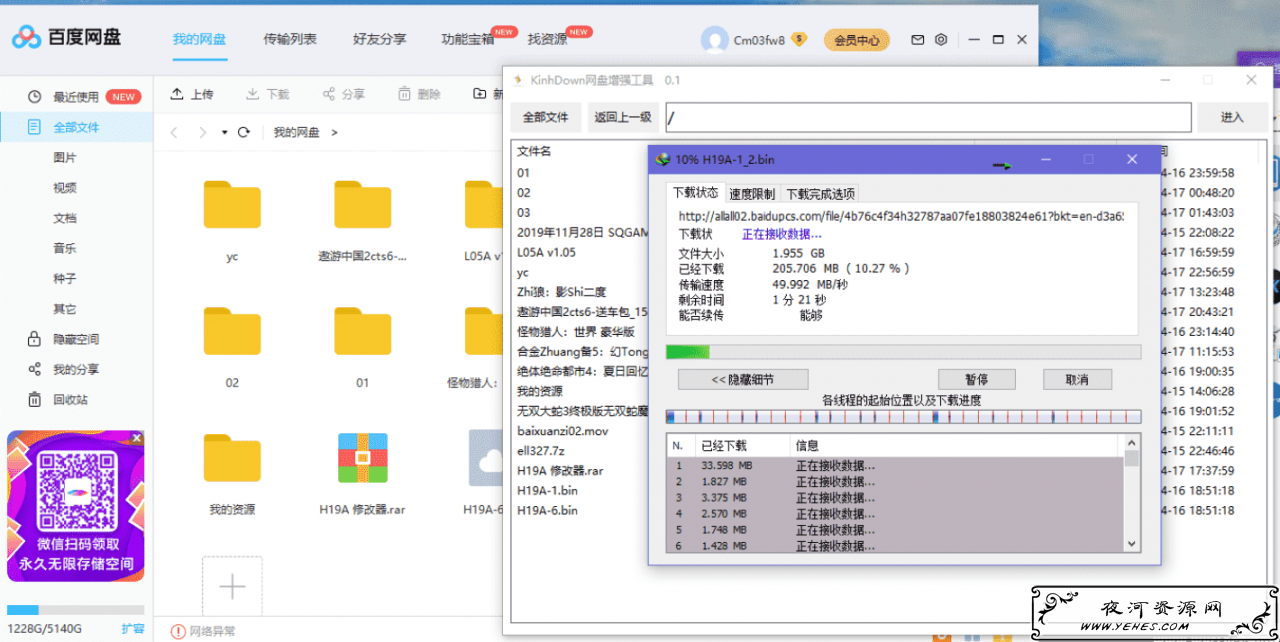Click the 文件名 column header

[x=534, y=151]
